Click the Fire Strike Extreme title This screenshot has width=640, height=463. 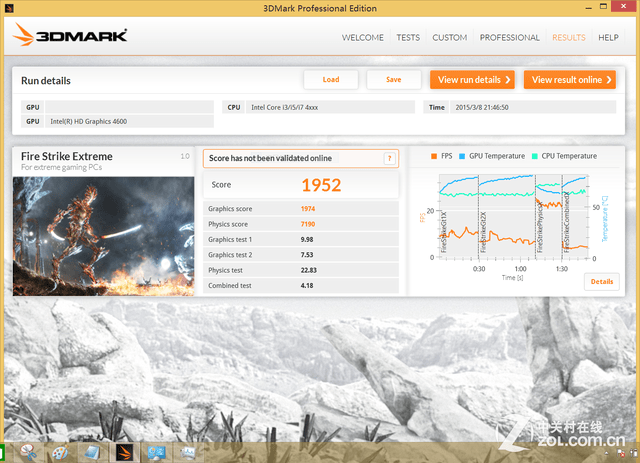pos(67,156)
